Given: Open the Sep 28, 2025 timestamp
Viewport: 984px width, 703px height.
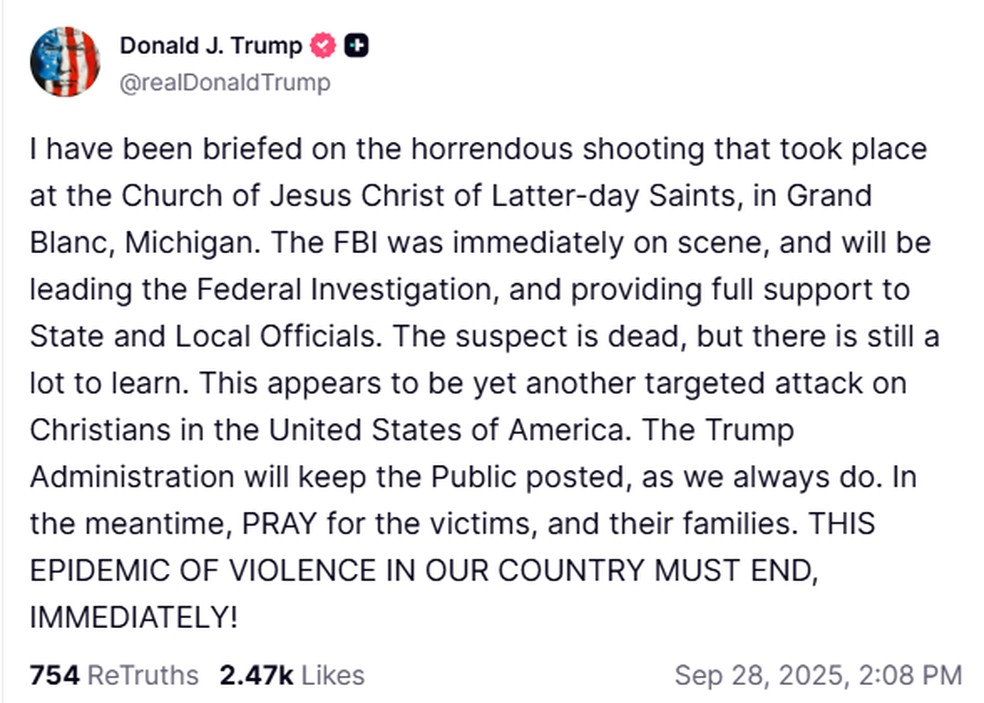Looking at the screenshot, I should coord(760,675).
